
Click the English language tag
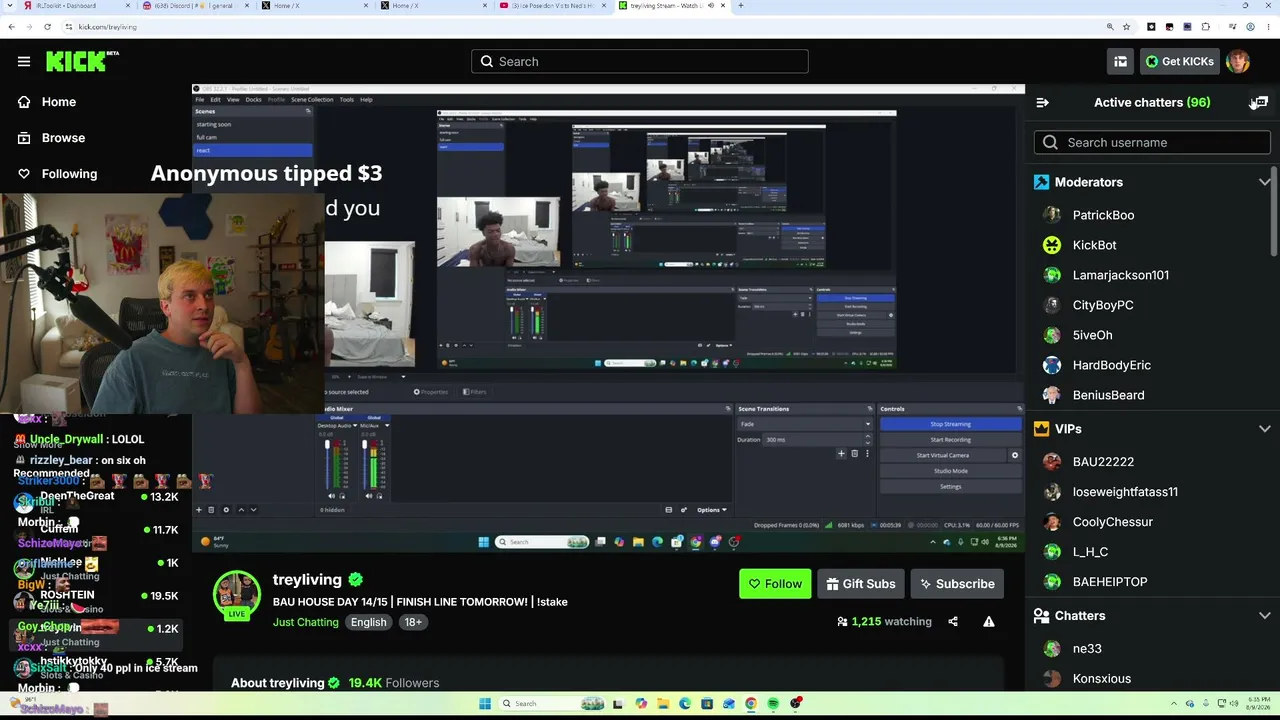pyautogui.click(x=368, y=622)
